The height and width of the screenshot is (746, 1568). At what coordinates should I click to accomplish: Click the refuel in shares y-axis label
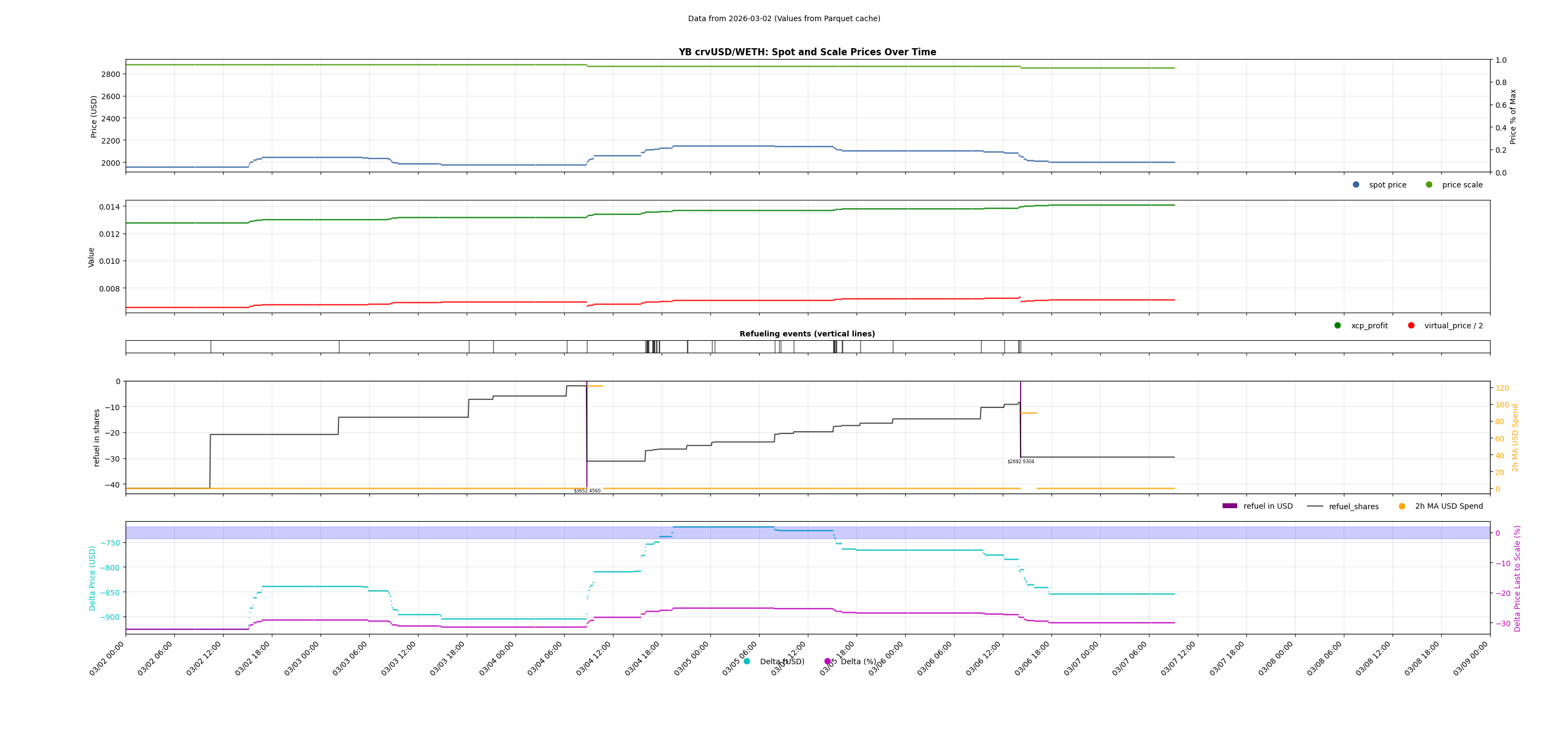[96, 437]
